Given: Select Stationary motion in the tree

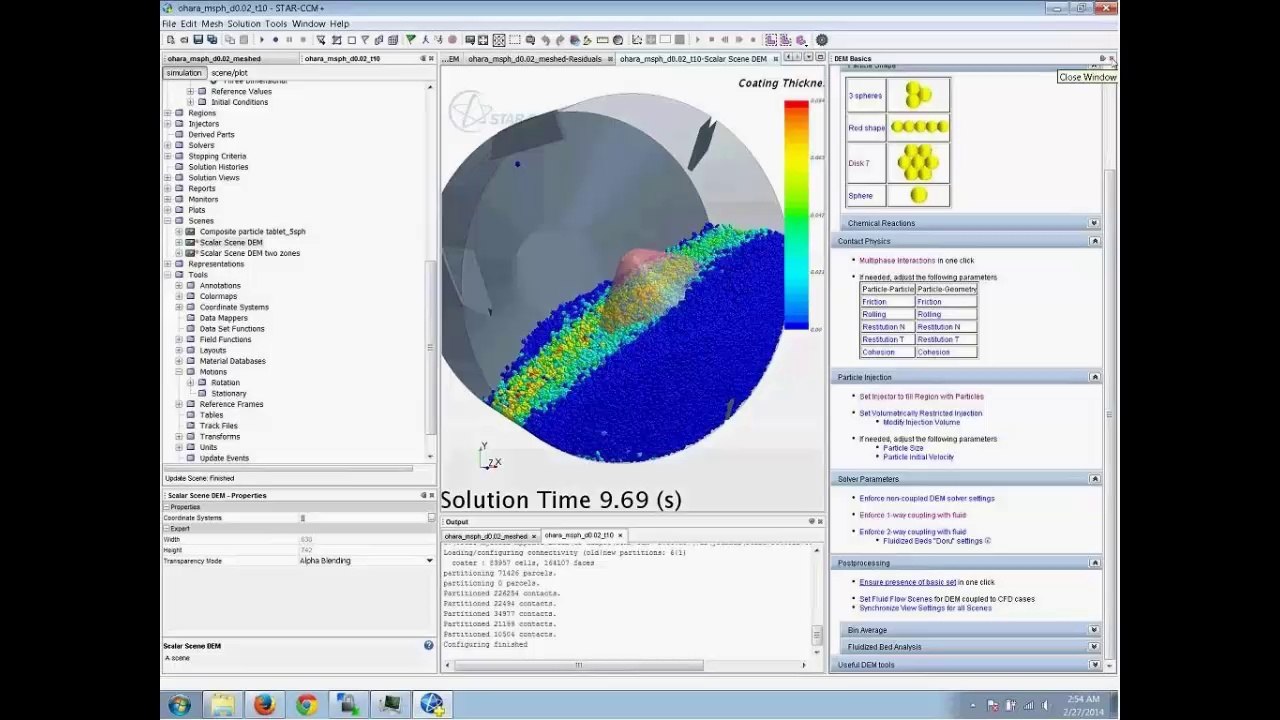Looking at the screenshot, I should (229, 393).
